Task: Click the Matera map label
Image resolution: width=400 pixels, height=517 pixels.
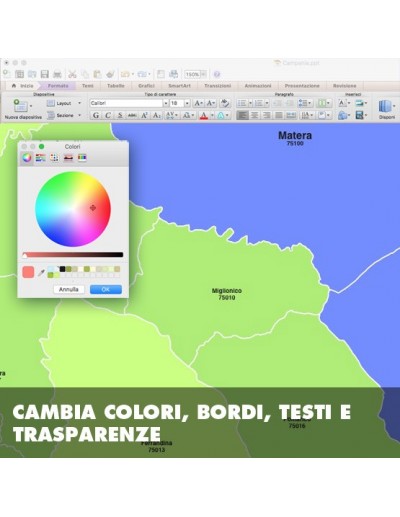Action: coord(295,135)
